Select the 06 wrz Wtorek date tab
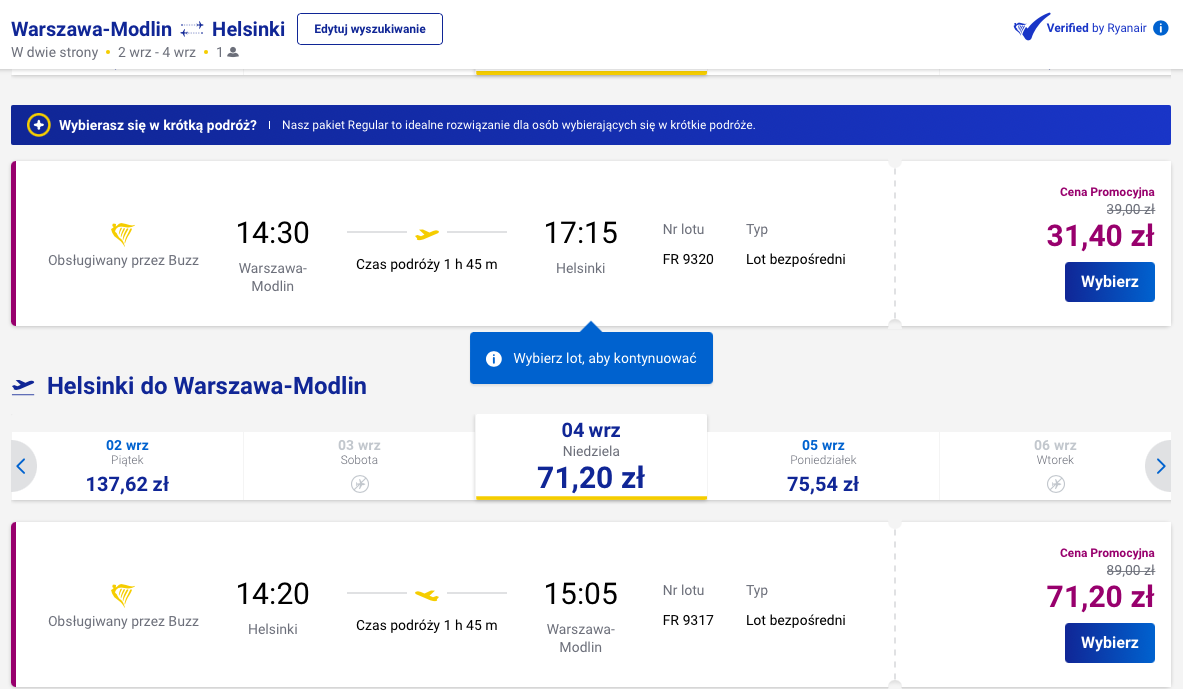This screenshot has height=689, width=1183. click(x=1055, y=466)
